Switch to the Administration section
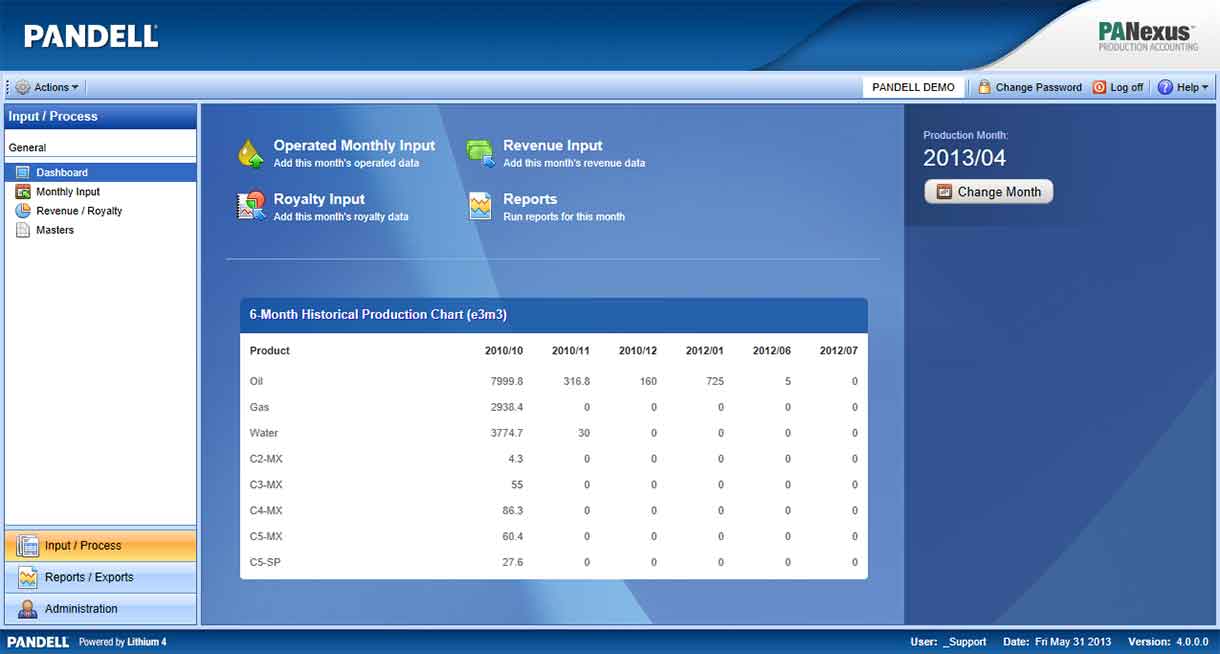 pos(101,609)
